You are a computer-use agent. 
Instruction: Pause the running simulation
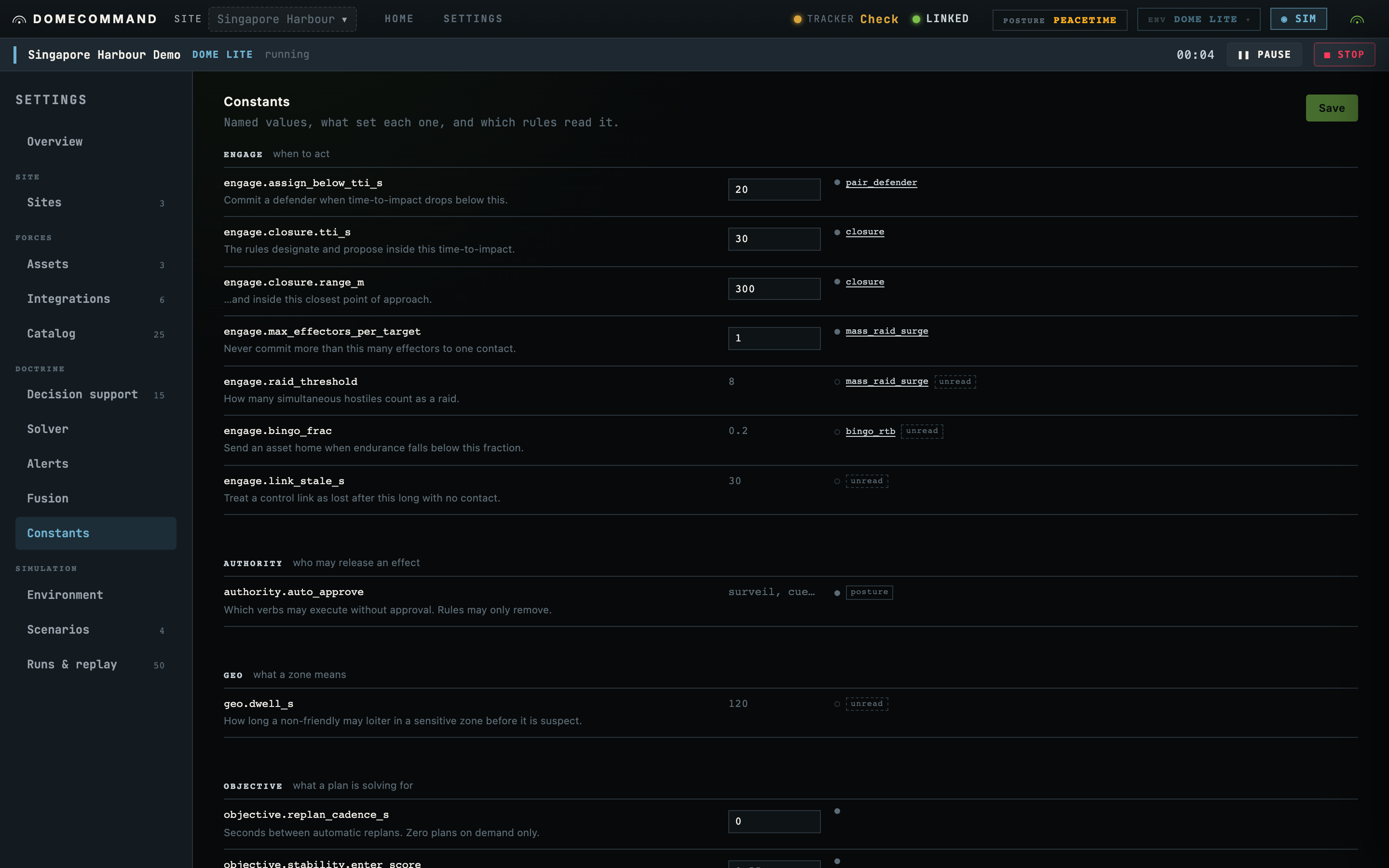pyautogui.click(x=1264, y=54)
